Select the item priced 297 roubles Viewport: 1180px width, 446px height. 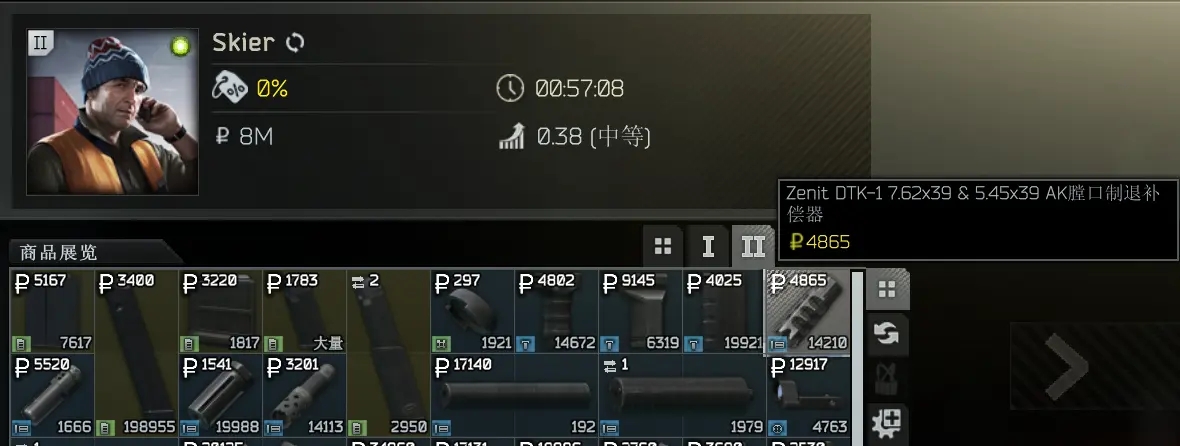pyautogui.click(x=472, y=312)
